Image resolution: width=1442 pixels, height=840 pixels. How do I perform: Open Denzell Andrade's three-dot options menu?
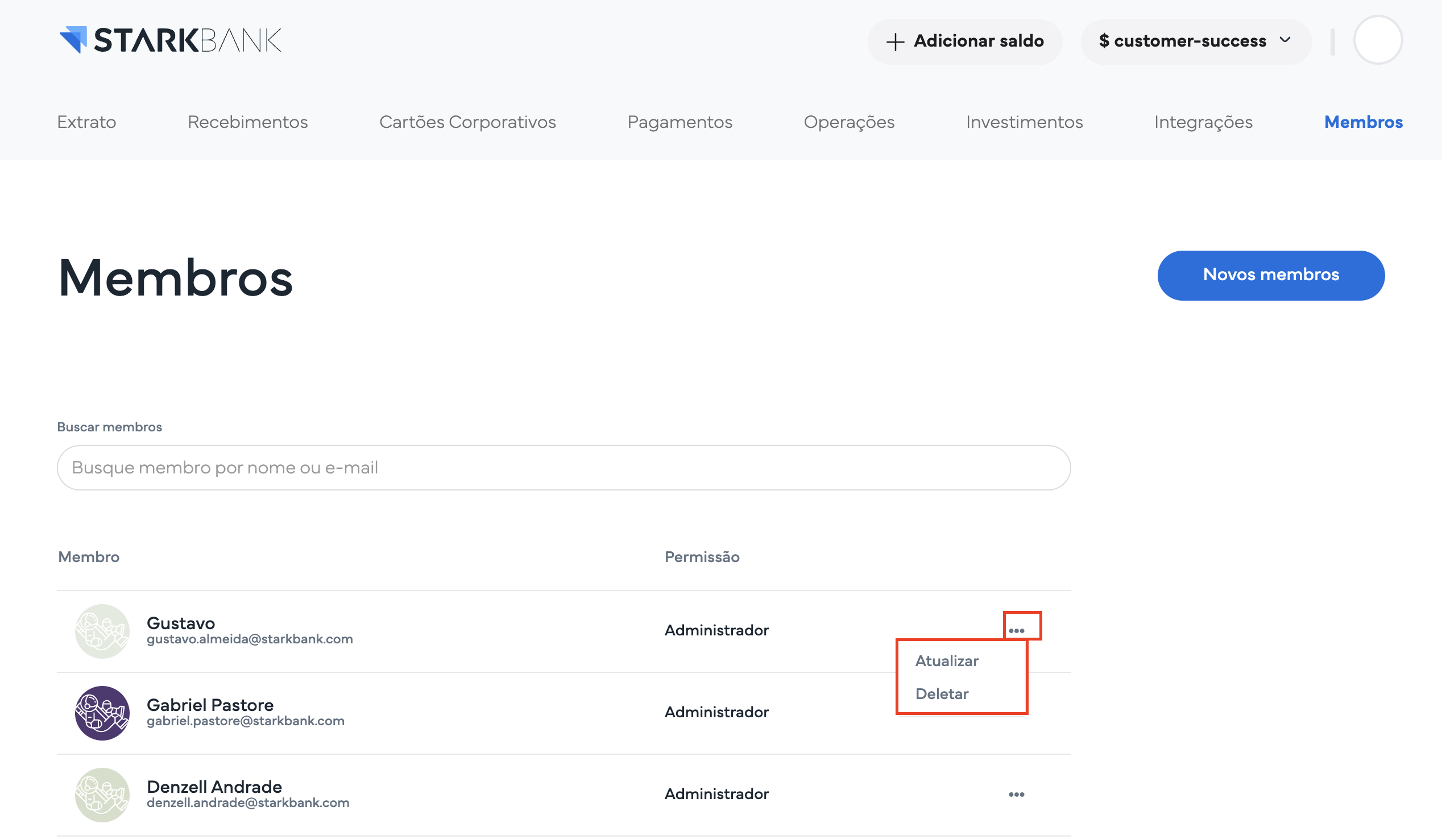tap(1016, 795)
